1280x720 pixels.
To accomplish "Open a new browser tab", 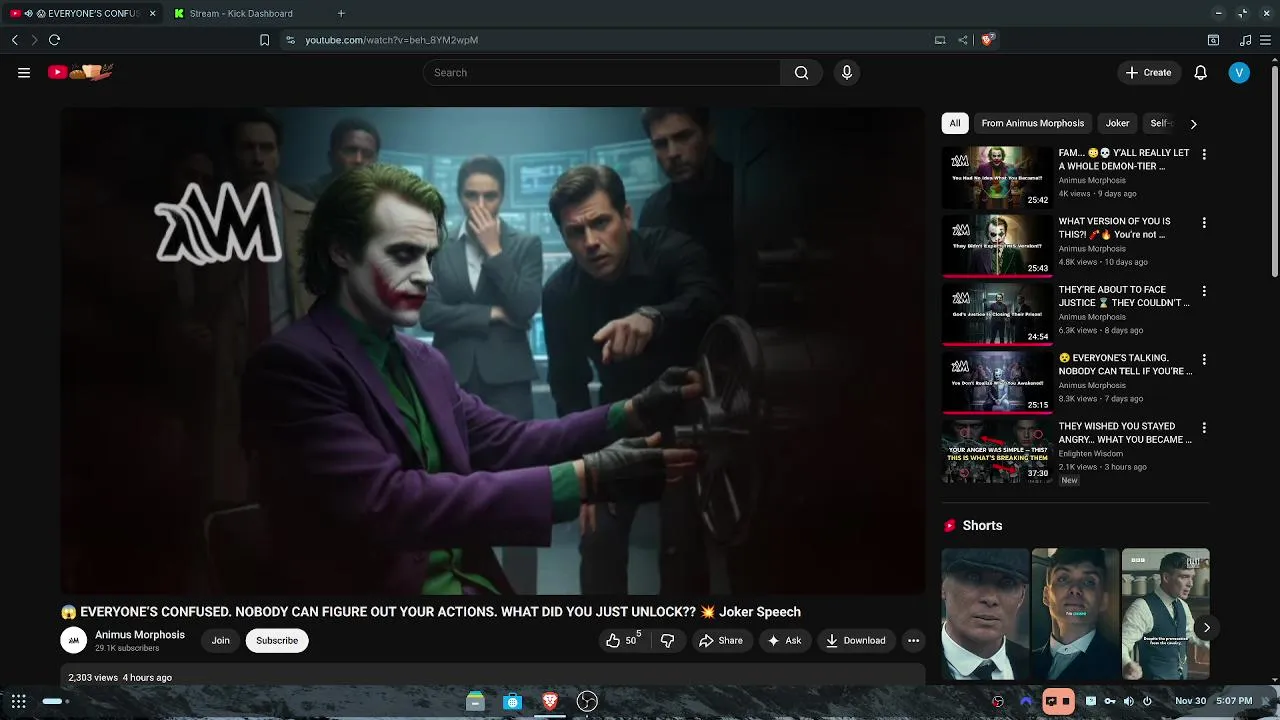I will [341, 13].
